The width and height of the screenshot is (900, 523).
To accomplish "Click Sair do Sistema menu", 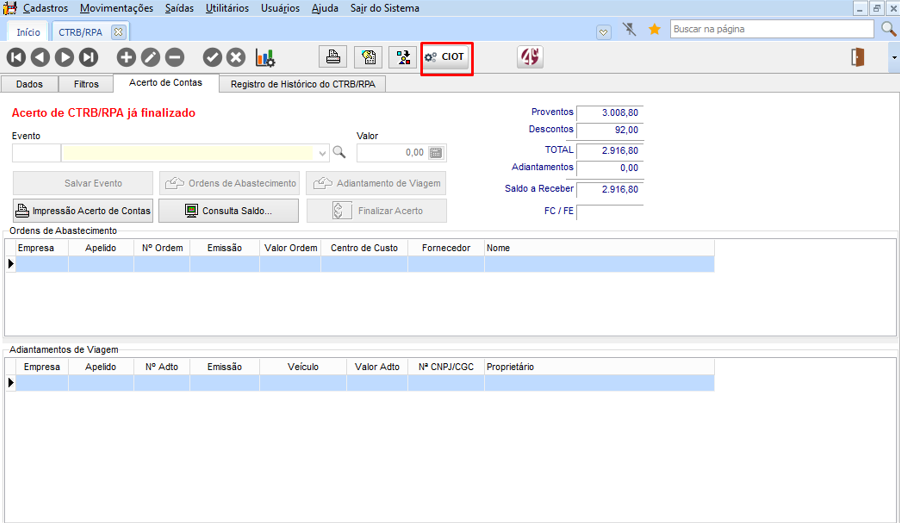I will click(x=385, y=8).
